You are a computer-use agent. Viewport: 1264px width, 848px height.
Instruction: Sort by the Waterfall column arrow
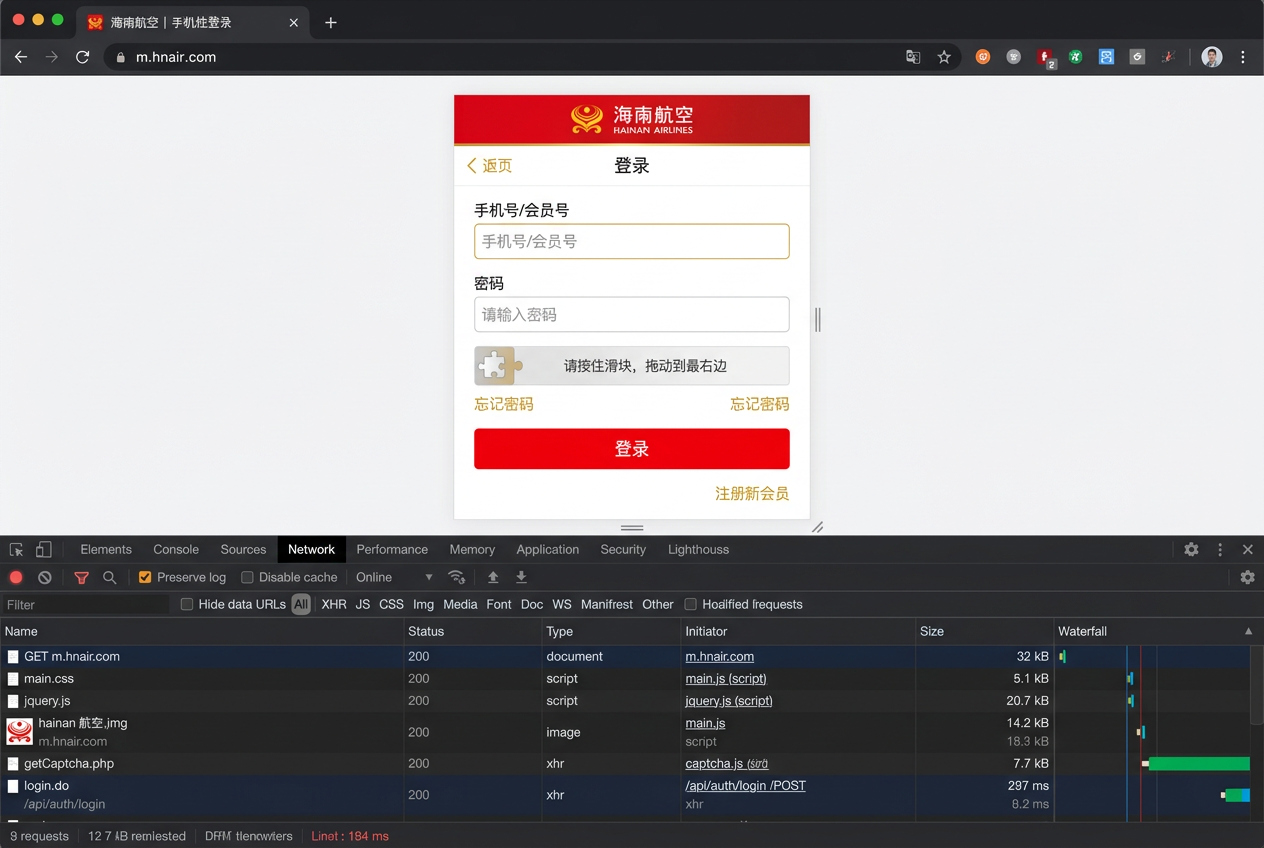1248,631
